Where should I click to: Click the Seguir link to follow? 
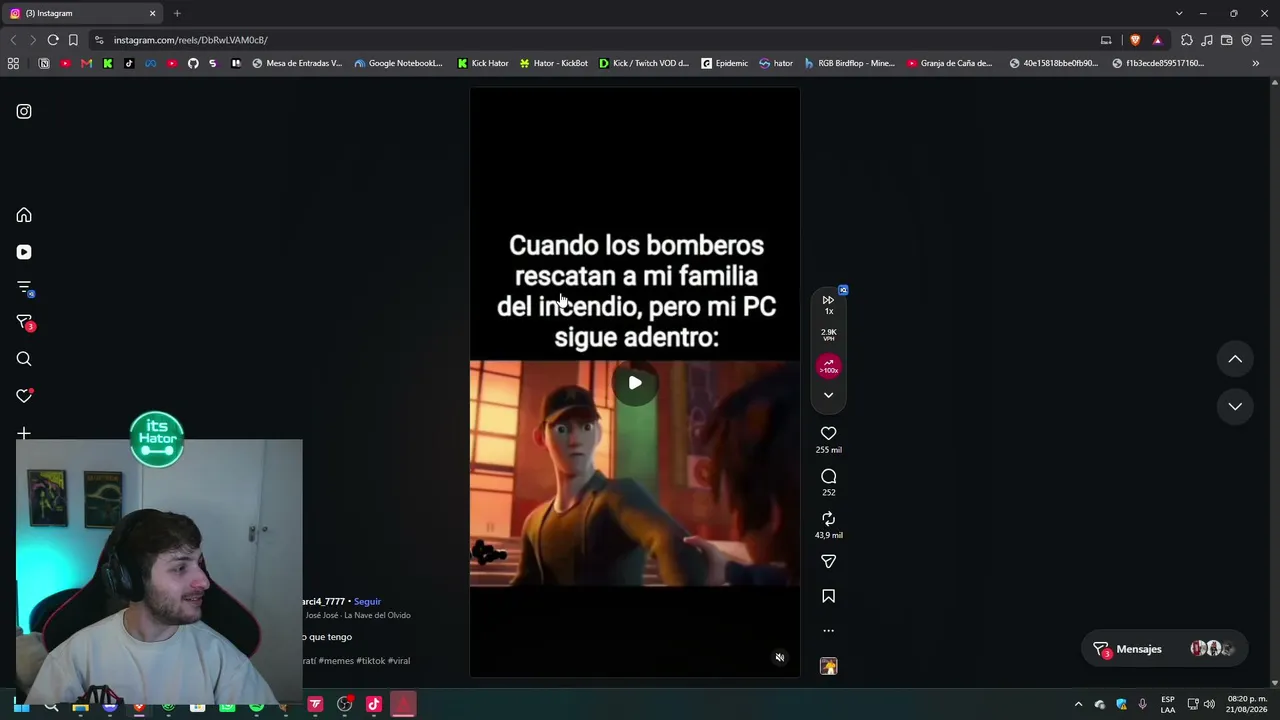click(x=367, y=601)
